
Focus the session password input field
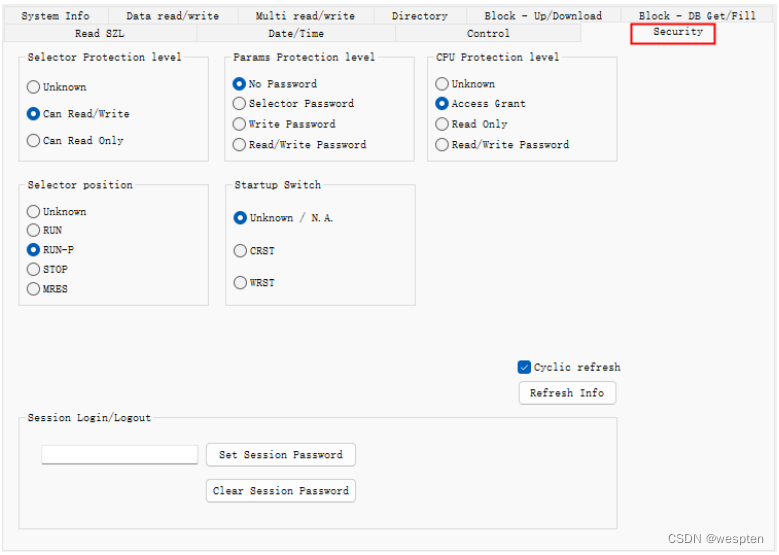click(x=120, y=455)
